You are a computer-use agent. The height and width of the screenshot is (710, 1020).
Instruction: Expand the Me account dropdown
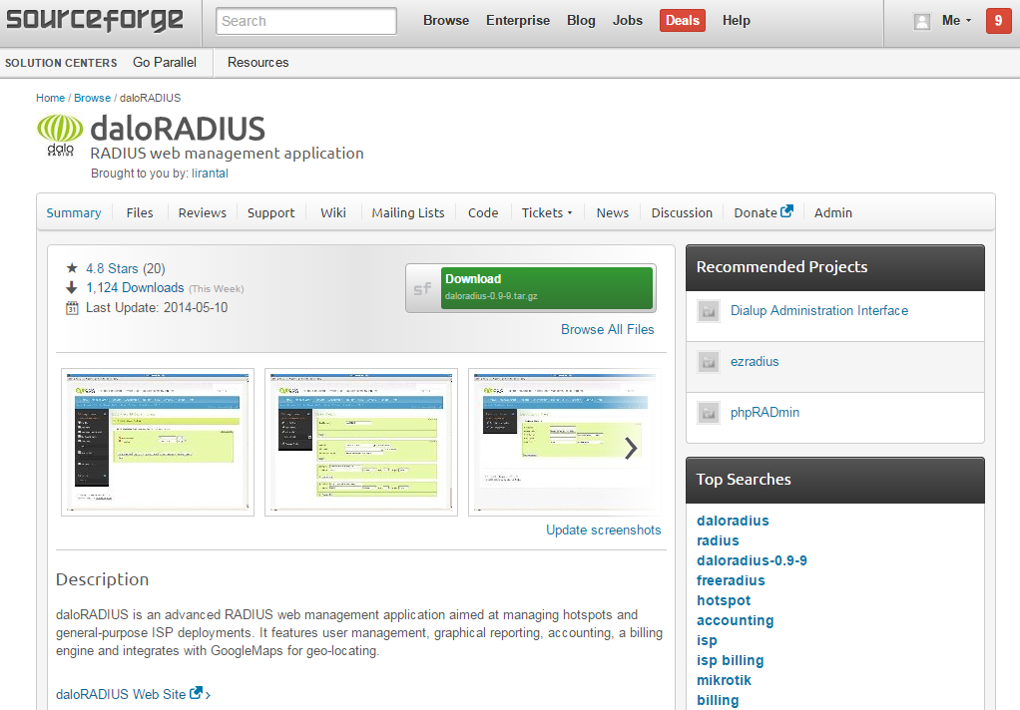click(956, 21)
